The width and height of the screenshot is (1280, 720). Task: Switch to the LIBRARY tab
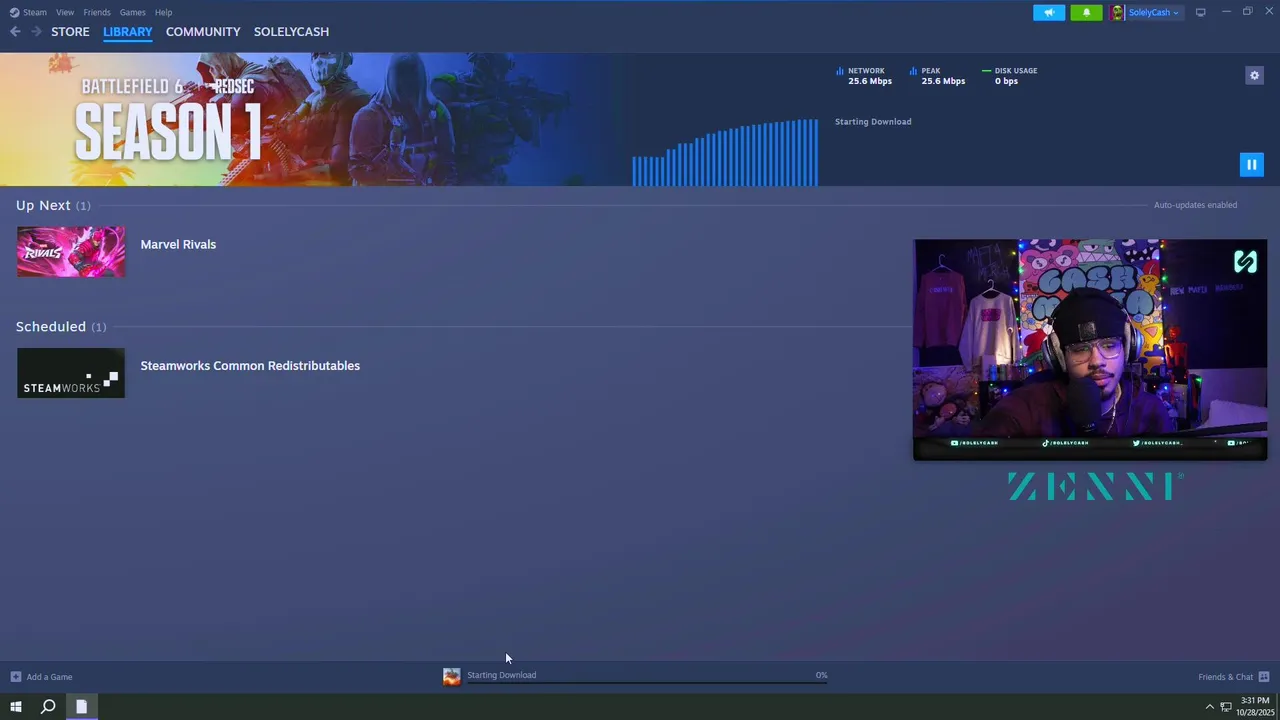[128, 32]
